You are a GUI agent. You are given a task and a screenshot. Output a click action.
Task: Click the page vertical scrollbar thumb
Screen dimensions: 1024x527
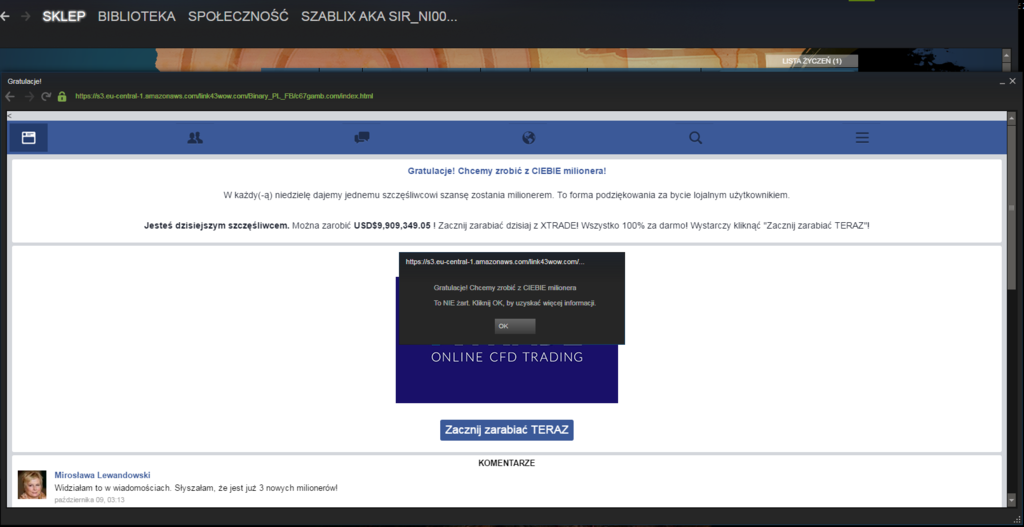(x=1012, y=206)
